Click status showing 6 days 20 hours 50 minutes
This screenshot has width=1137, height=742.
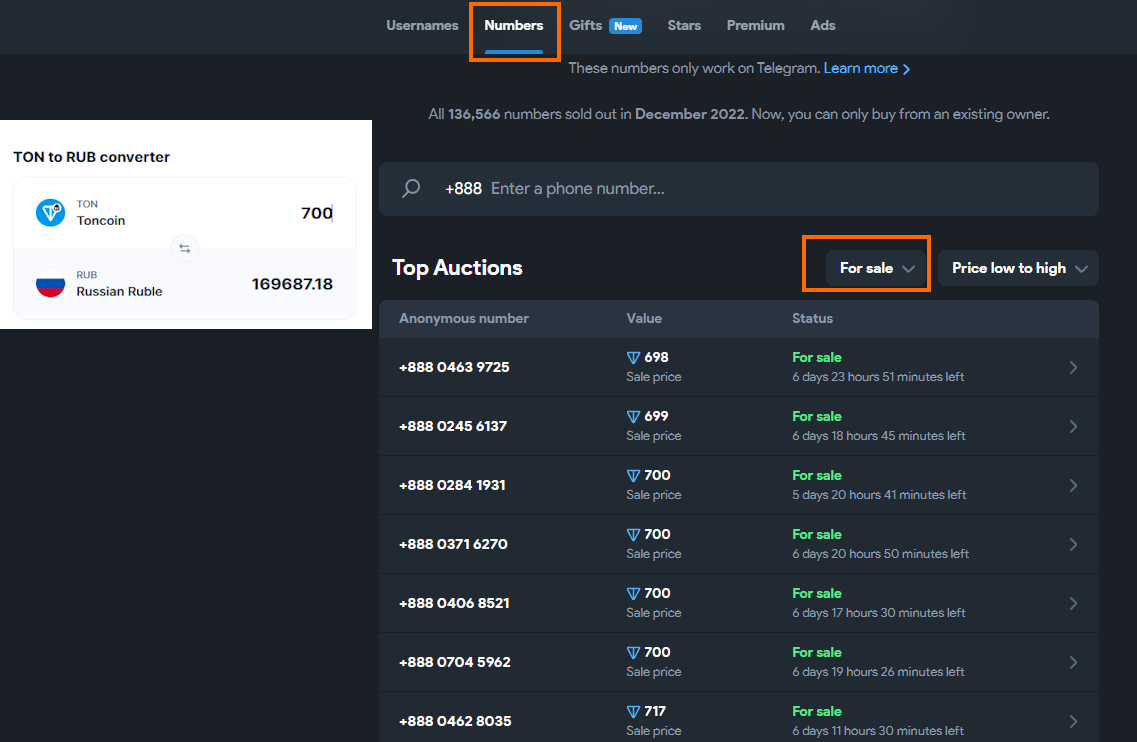(881, 544)
